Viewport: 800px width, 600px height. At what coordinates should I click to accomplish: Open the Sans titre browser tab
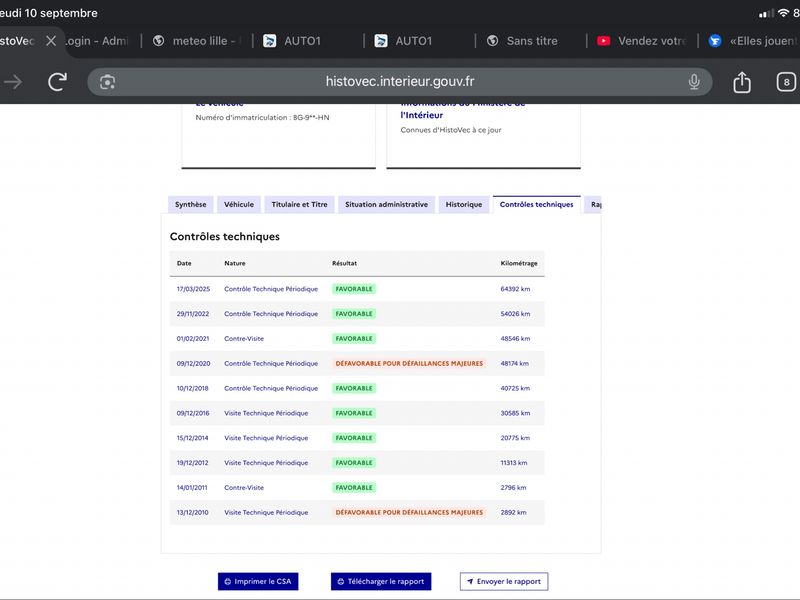point(522,41)
